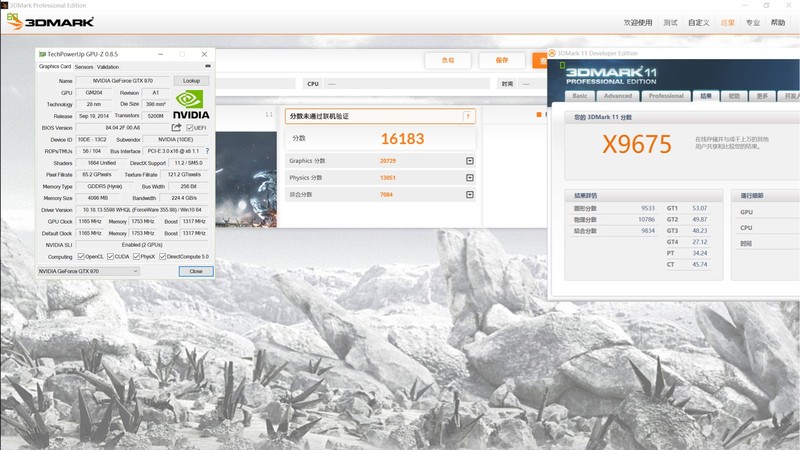The image size is (800, 450).
Task: Click the Close button in GPU-Z
Action: (196, 271)
